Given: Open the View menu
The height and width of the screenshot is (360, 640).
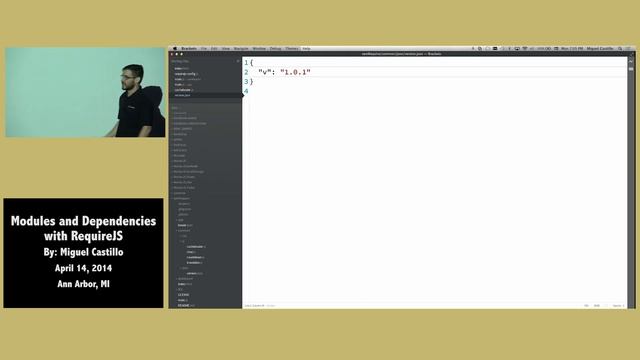Looking at the screenshot, I should pyautogui.click(x=226, y=49).
